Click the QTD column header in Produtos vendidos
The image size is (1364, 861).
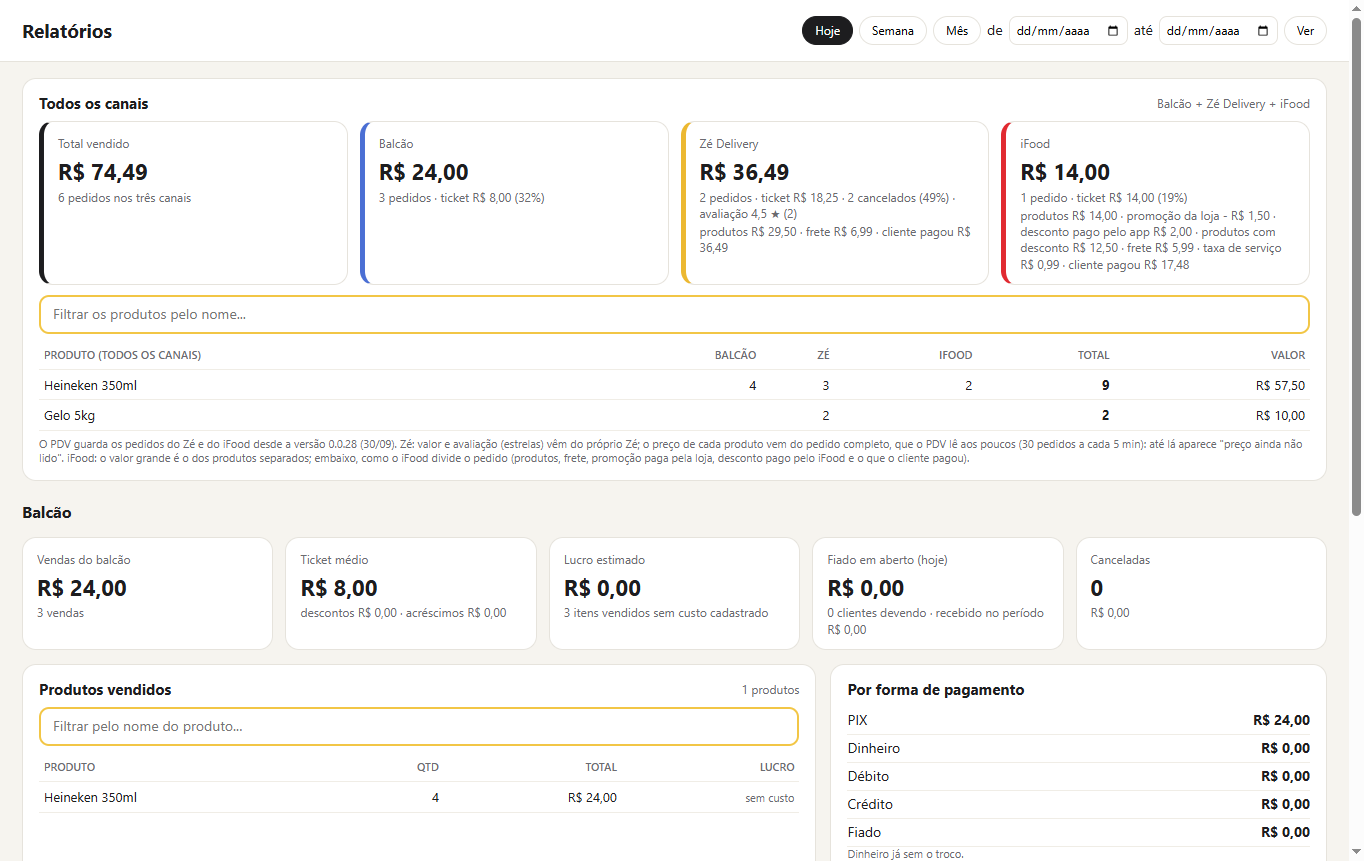click(x=428, y=767)
